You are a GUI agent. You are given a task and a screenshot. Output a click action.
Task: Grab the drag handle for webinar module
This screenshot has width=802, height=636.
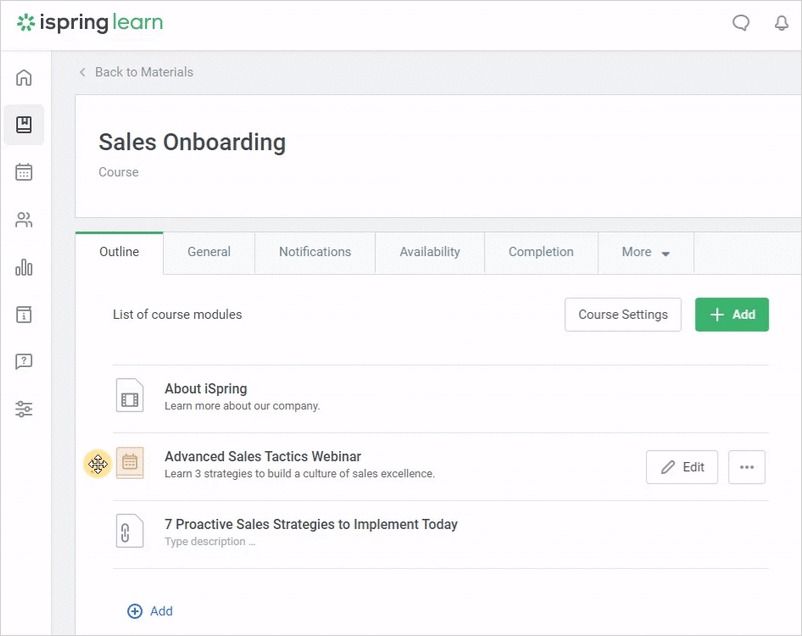[97, 464]
